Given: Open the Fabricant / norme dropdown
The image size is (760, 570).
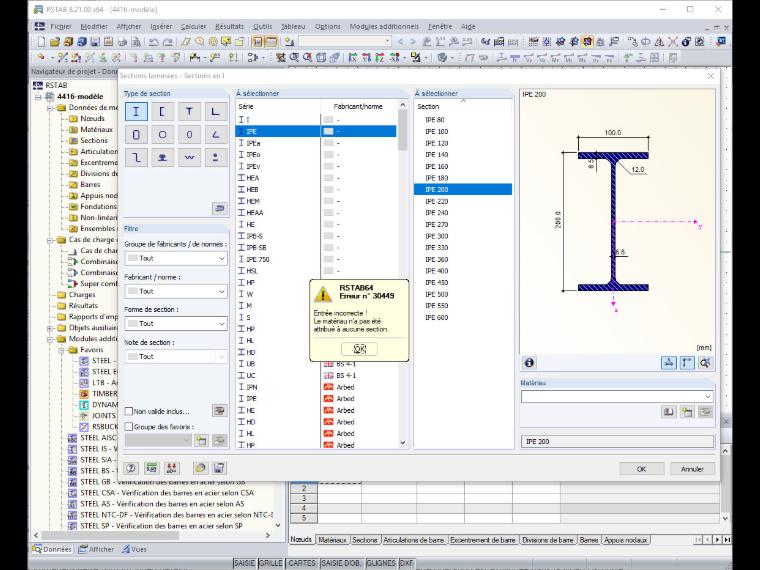Looking at the screenshot, I should [176, 291].
